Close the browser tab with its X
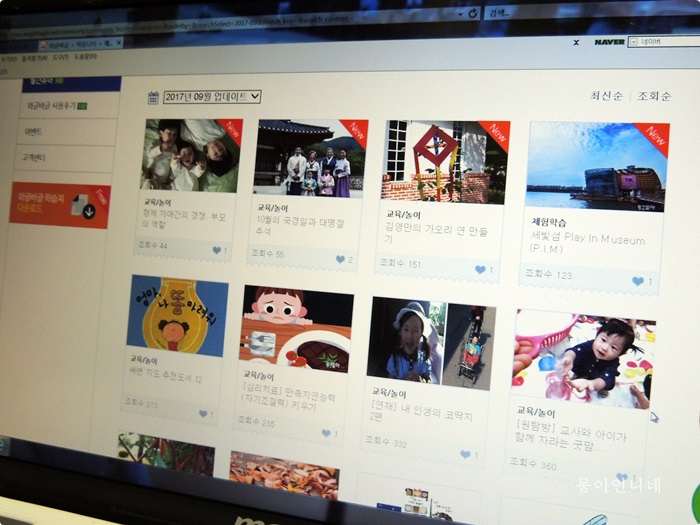Screen dimensions: 700x525 pyautogui.click(x=119, y=43)
